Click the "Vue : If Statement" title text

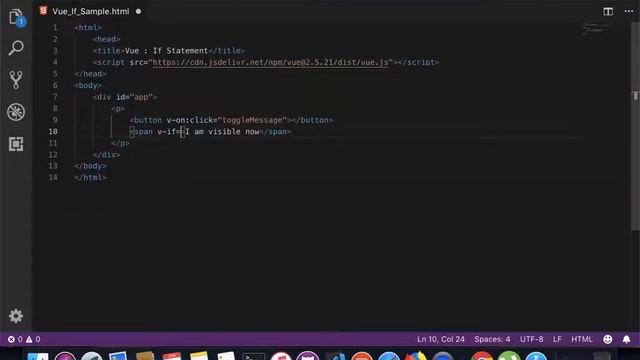pos(166,51)
